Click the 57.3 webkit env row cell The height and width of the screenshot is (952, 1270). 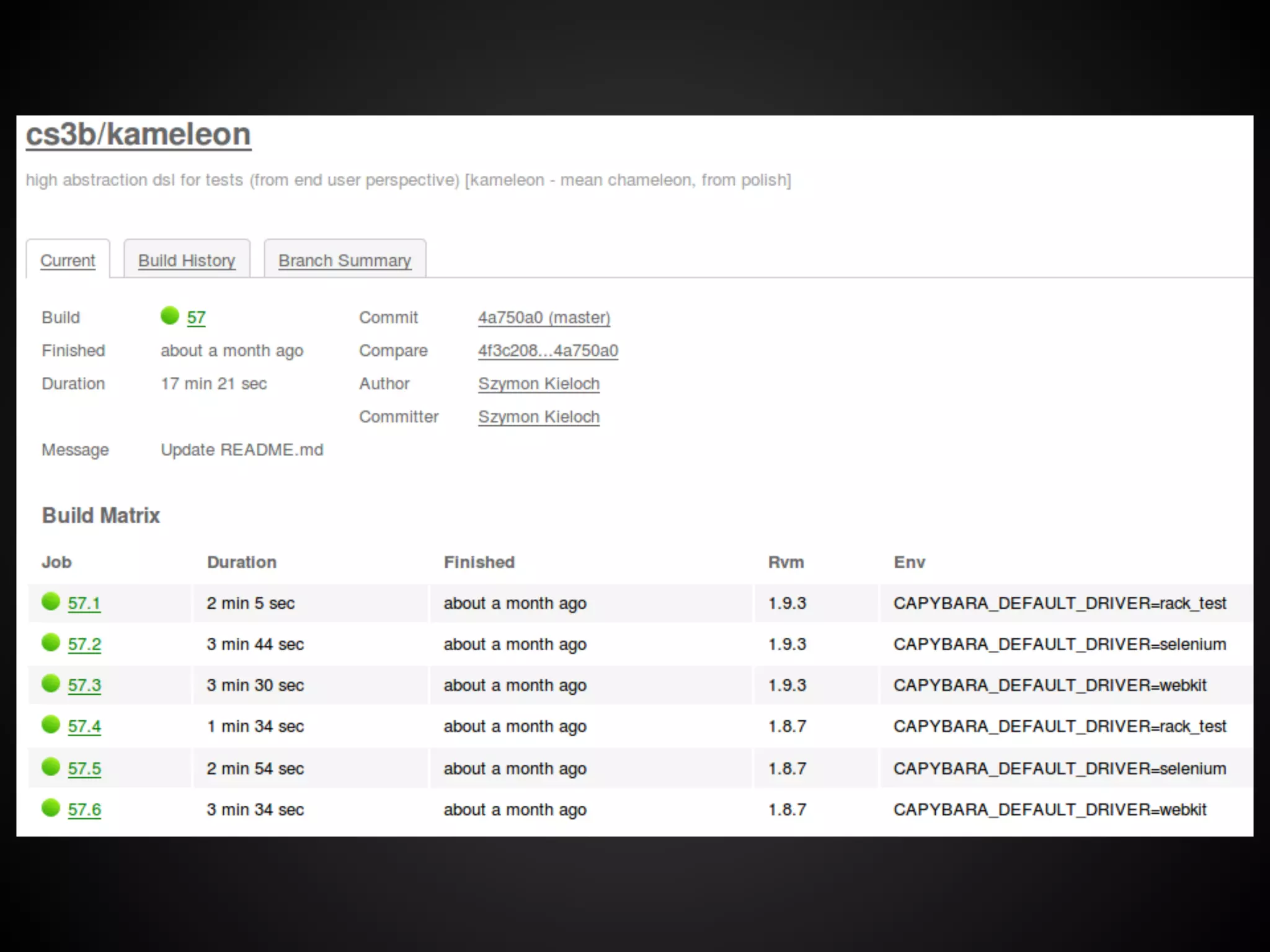pyautogui.click(x=1049, y=685)
